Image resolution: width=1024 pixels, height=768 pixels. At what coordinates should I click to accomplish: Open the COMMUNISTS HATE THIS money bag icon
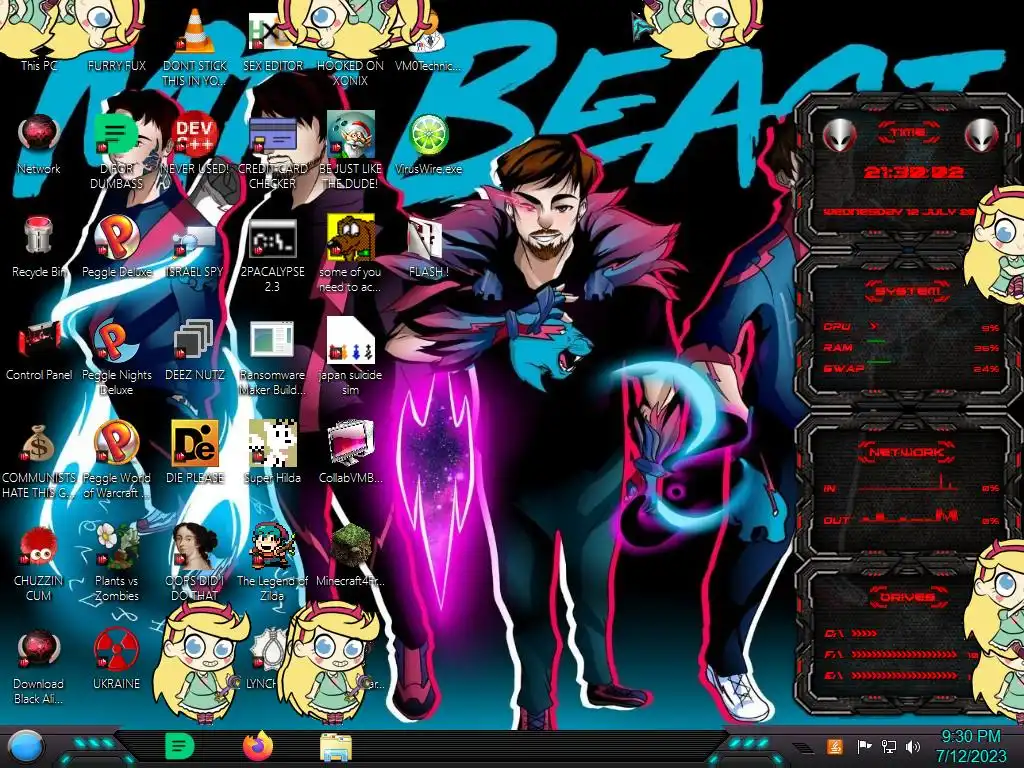point(39,444)
